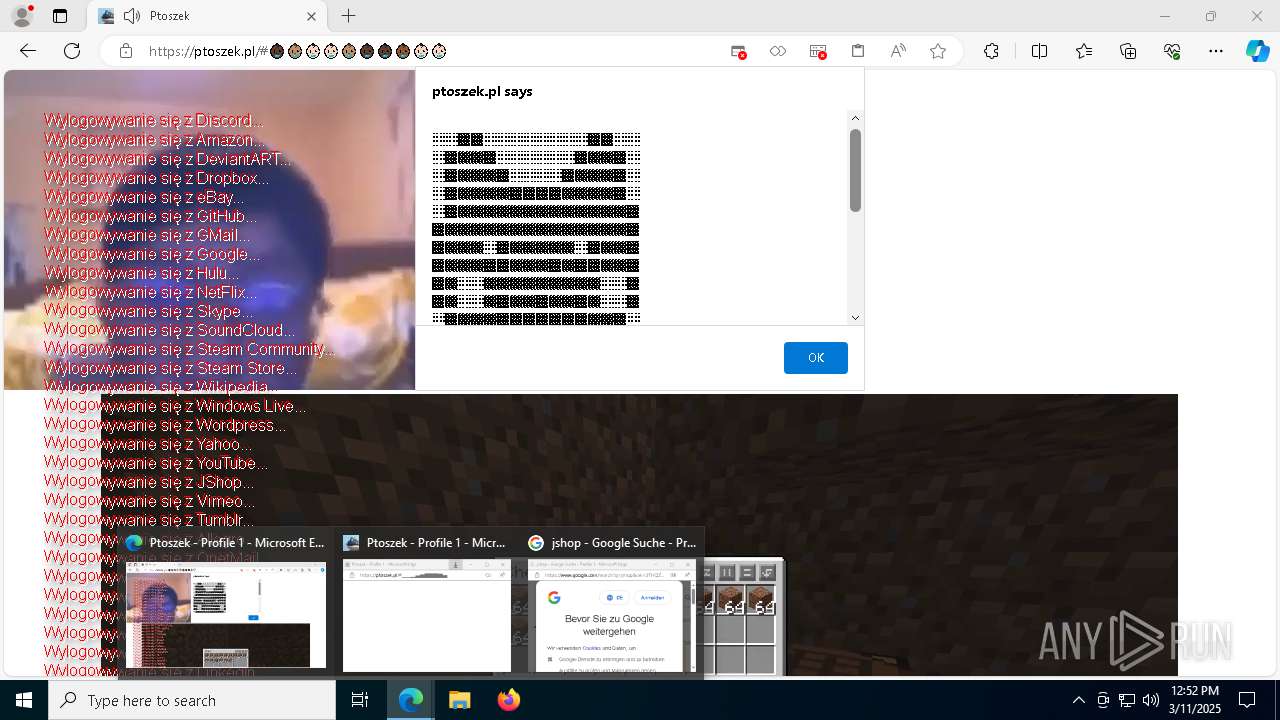1280x720 pixels.
Task: Open a new tab with the plus button
Action: [x=348, y=16]
